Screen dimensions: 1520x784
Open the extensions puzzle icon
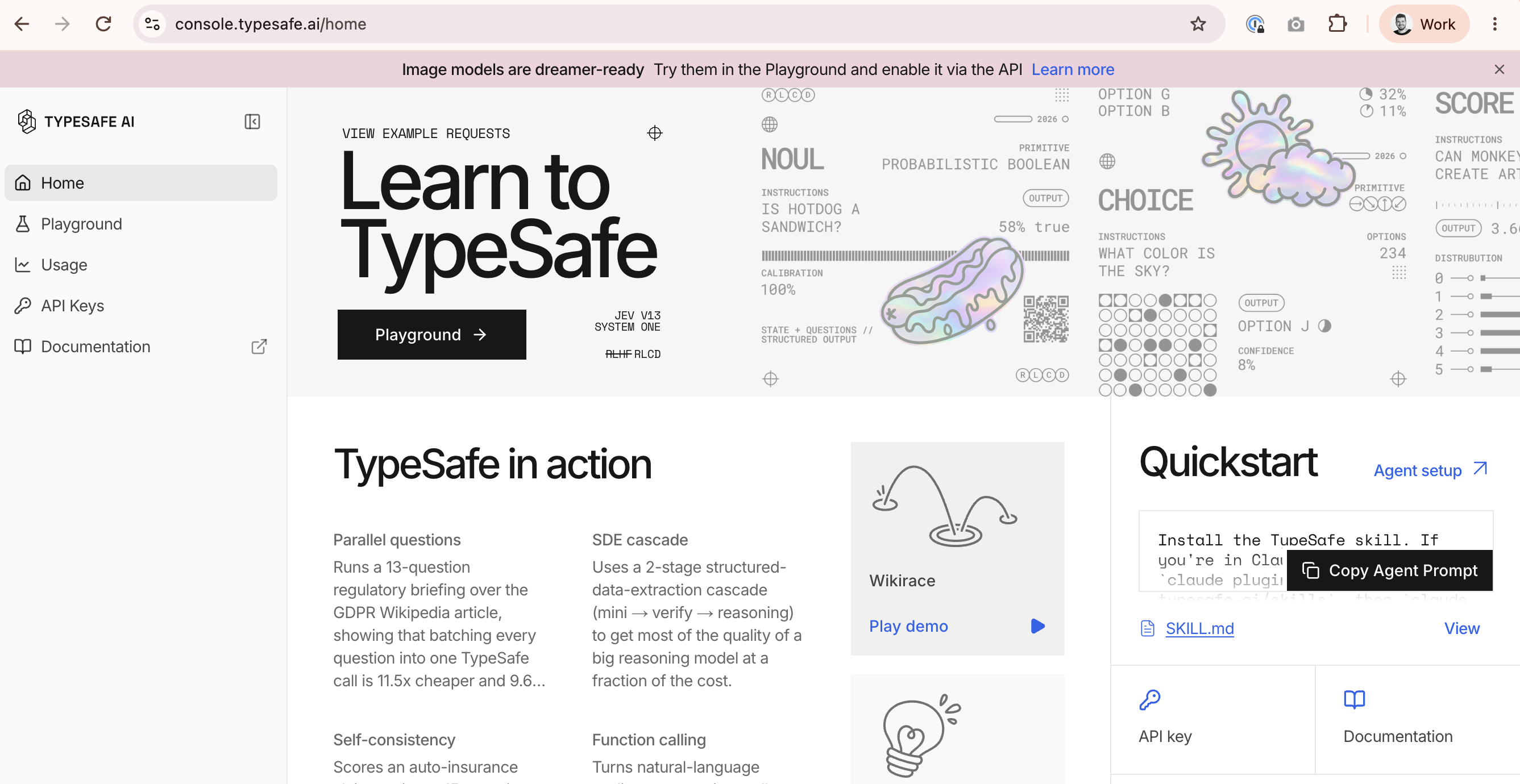(x=1336, y=24)
